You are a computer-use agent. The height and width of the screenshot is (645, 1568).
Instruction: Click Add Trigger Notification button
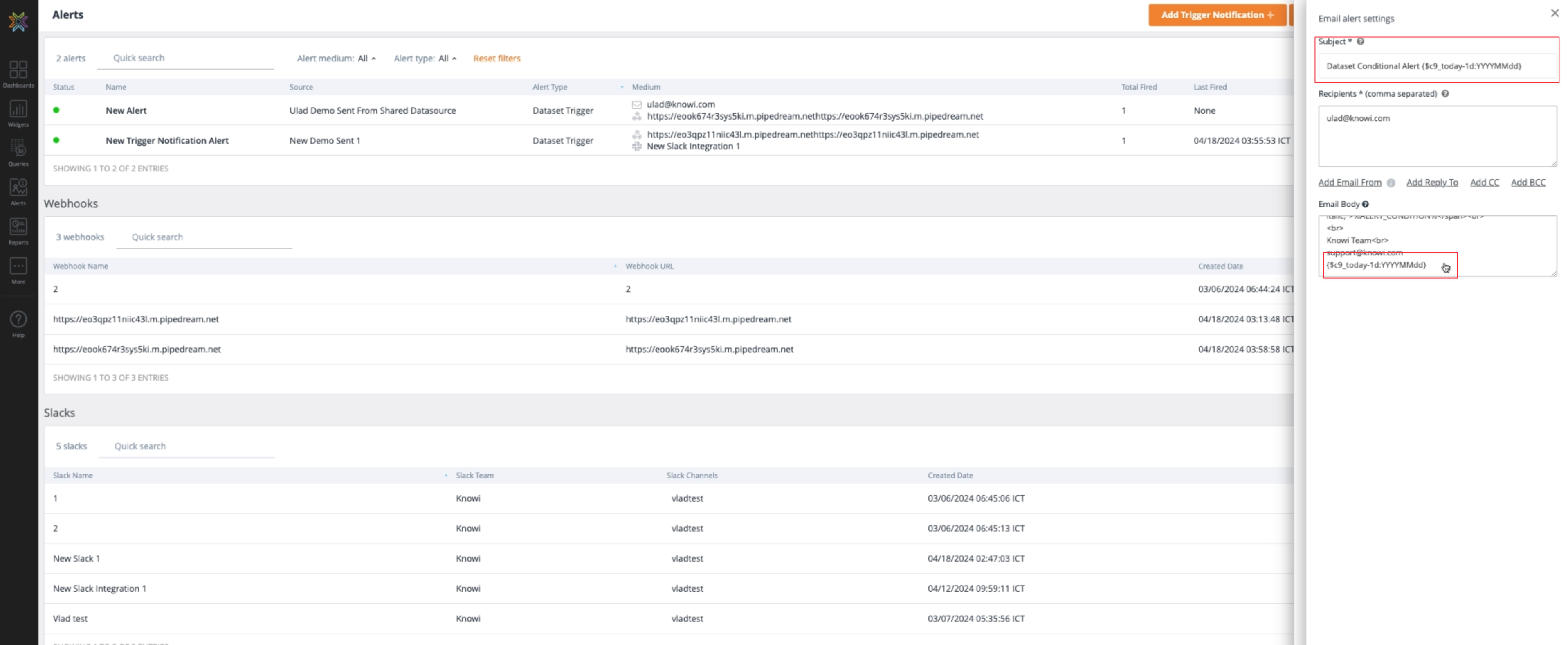(1217, 15)
